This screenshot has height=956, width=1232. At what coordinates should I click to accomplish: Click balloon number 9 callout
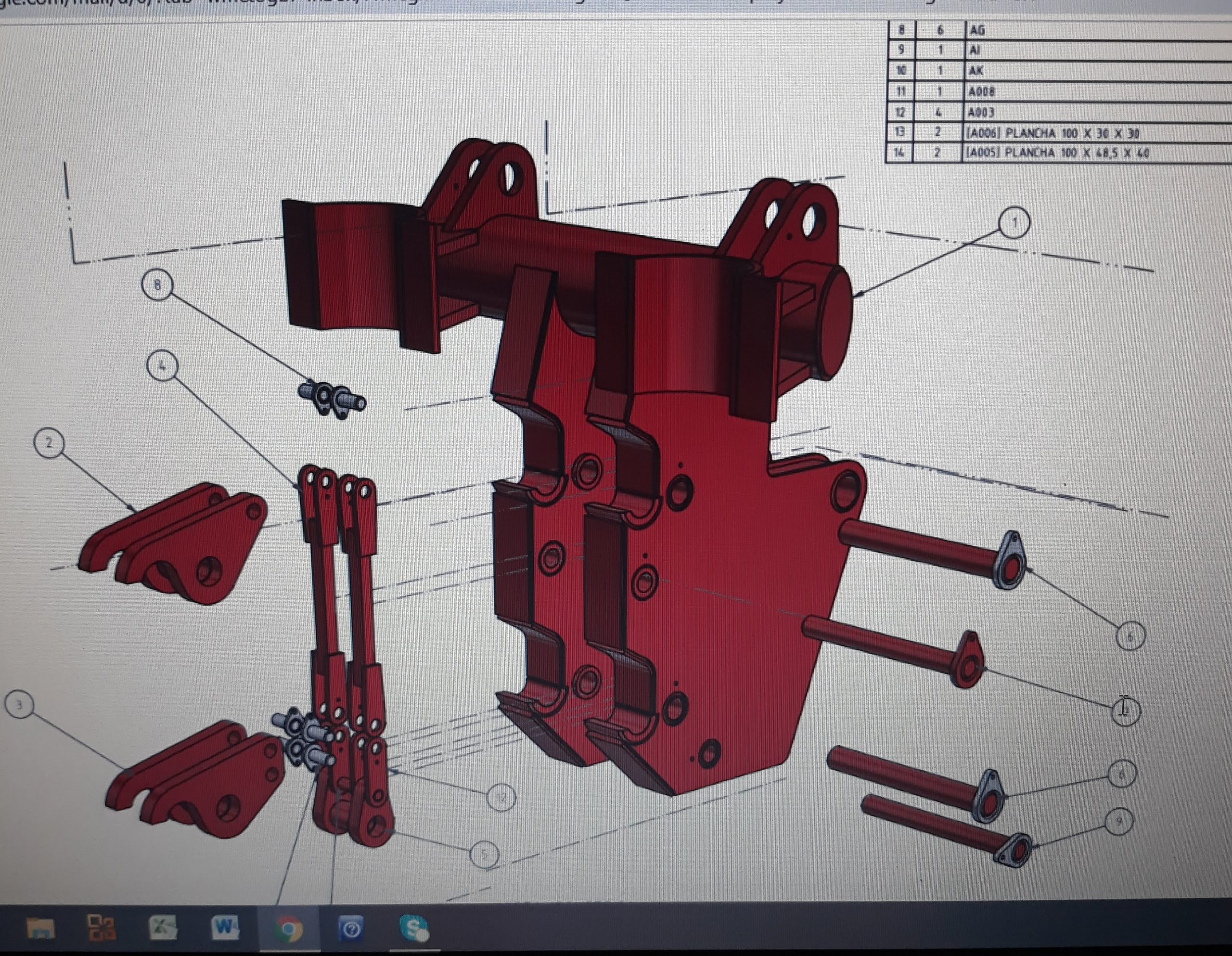coord(1119,821)
